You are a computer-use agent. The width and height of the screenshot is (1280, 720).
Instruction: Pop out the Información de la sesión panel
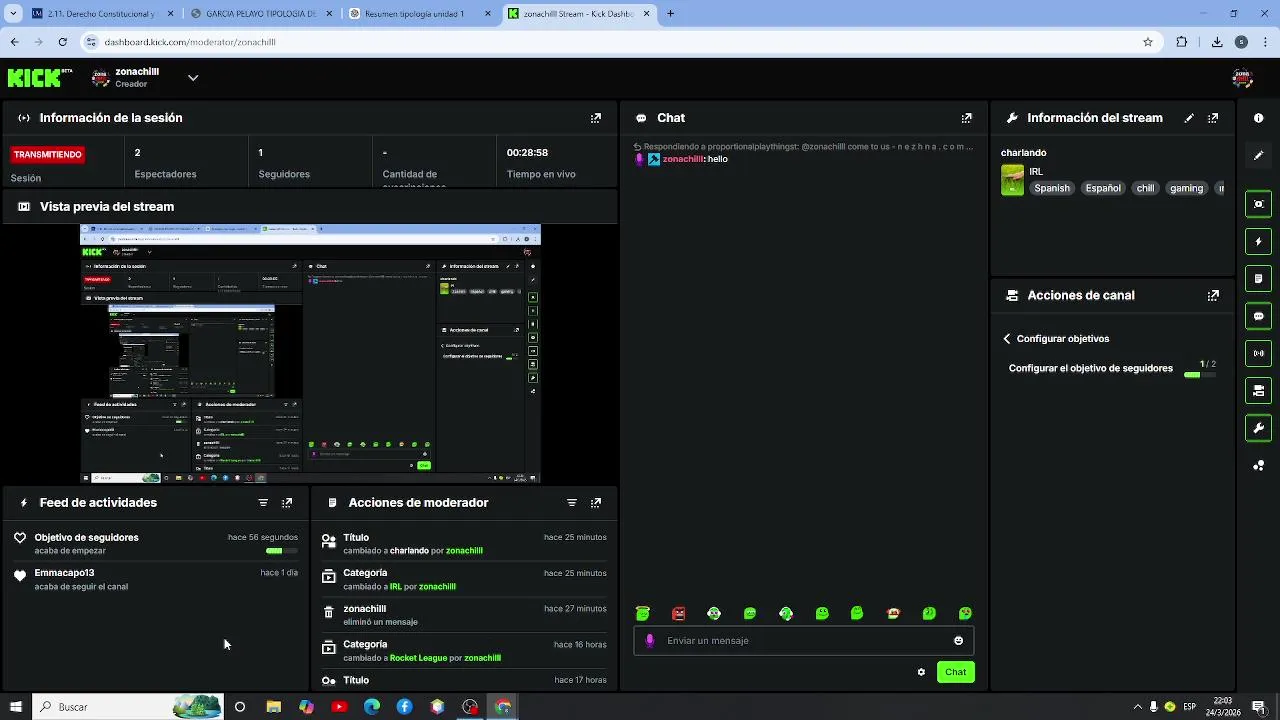click(x=596, y=118)
